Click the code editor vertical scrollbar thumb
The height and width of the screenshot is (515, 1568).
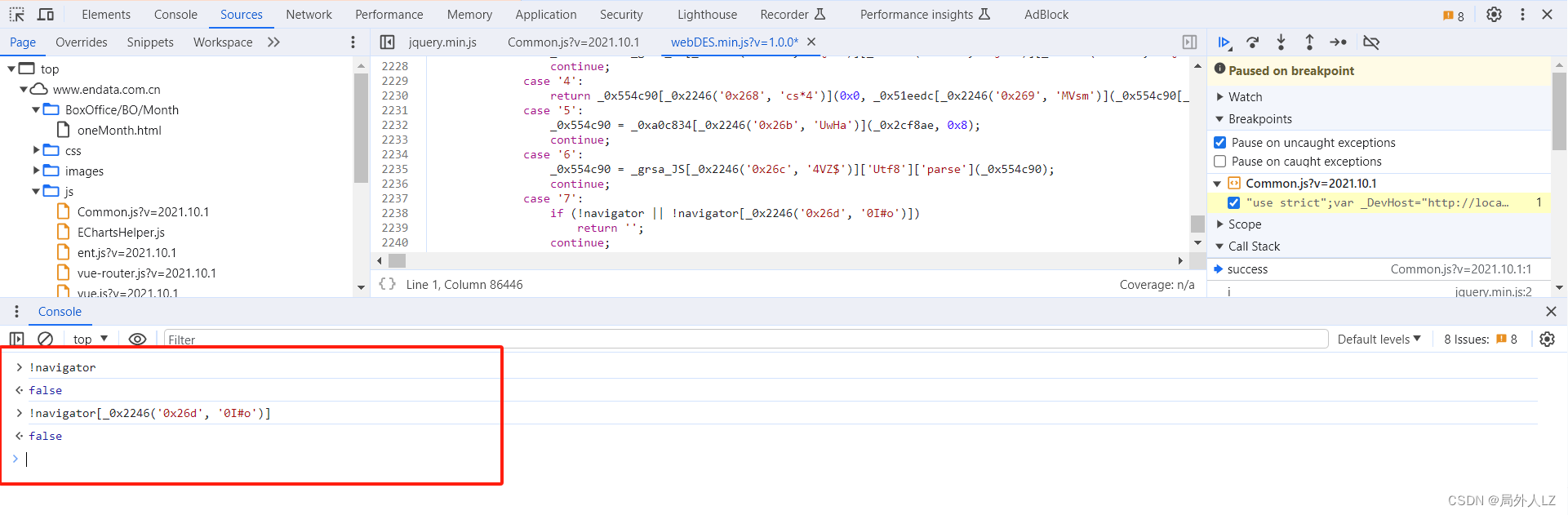(x=1197, y=224)
